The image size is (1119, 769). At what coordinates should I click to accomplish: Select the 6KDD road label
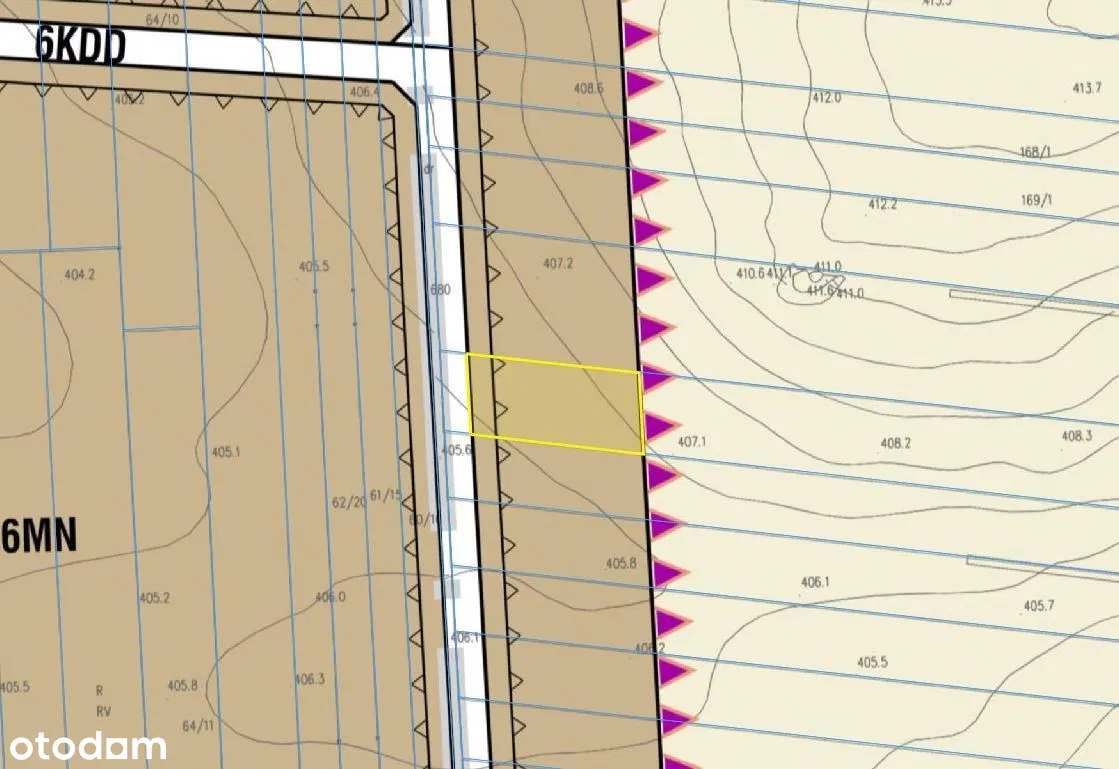click(80, 46)
